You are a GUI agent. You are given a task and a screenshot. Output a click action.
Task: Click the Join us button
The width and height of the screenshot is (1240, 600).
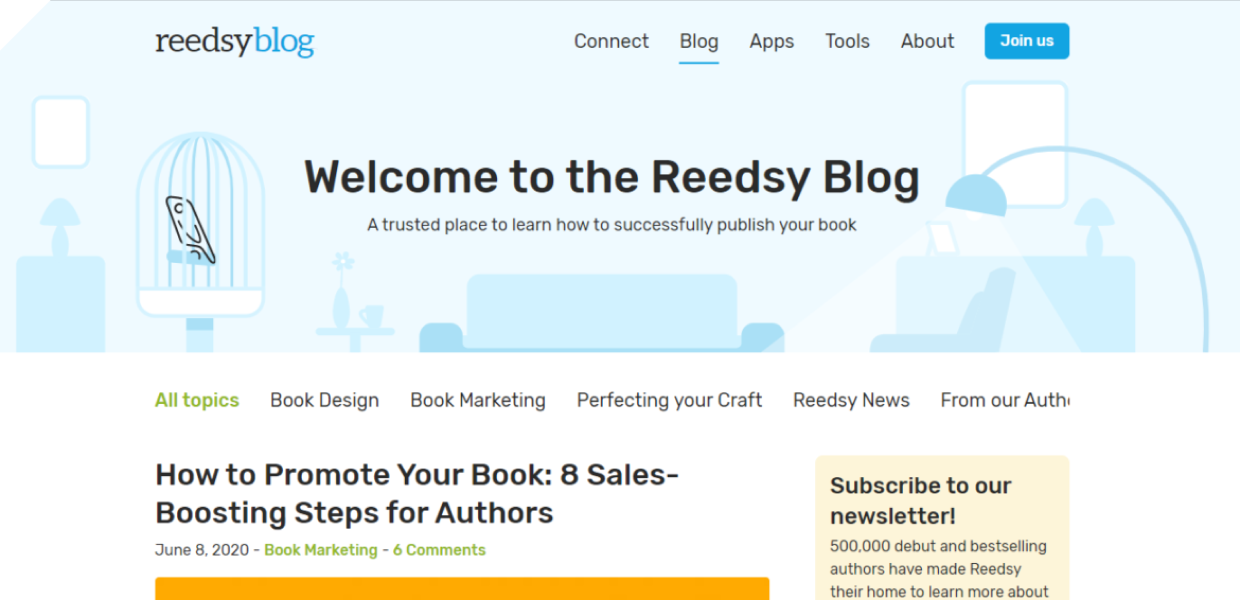[x=1027, y=41]
